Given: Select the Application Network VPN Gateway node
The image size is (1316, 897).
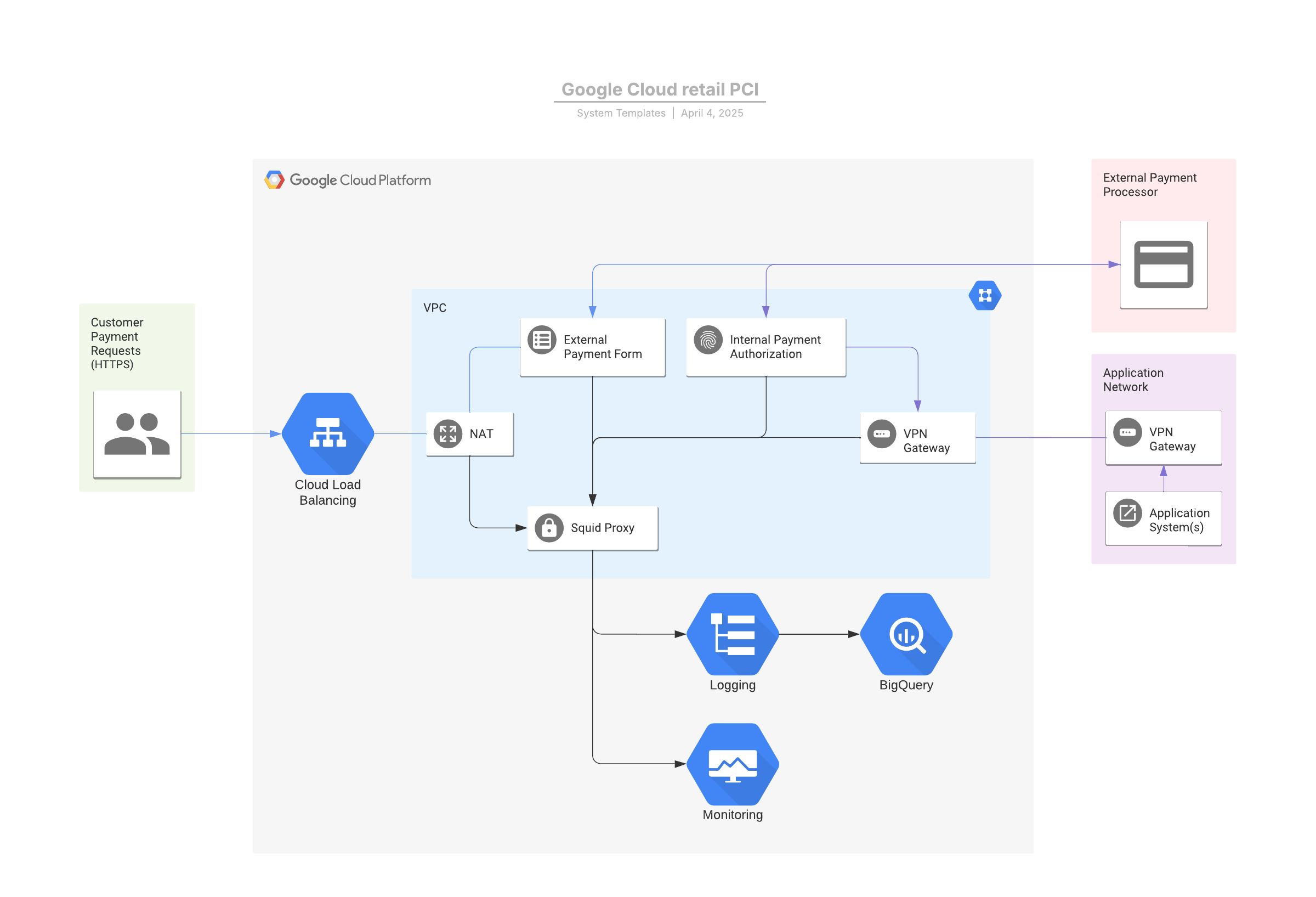Looking at the screenshot, I should click(x=1162, y=437).
